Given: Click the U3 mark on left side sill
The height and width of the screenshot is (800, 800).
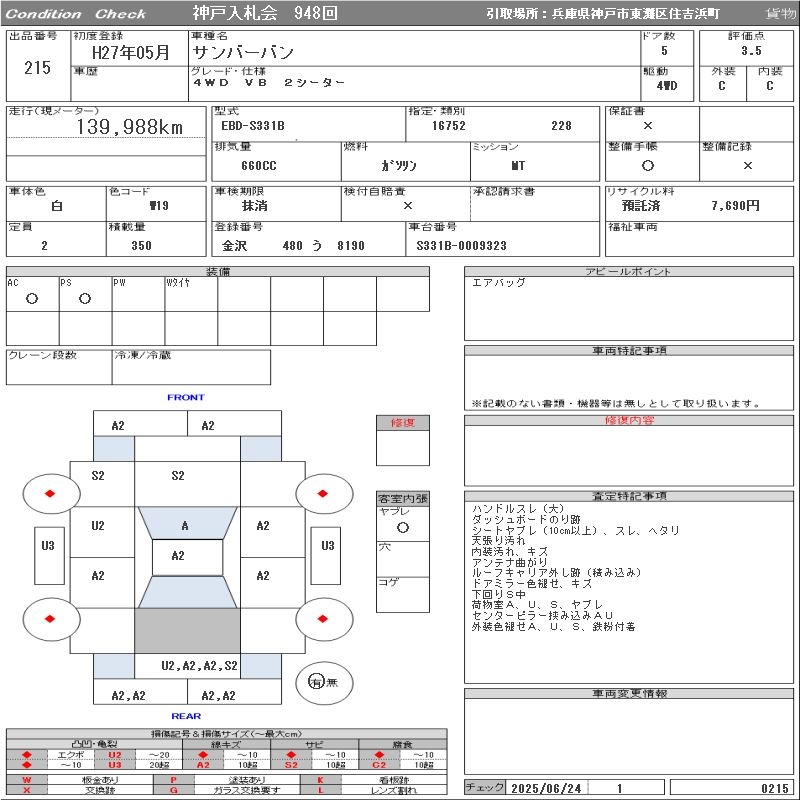Looking at the screenshot, I should pyautogui.click(x=48, y=545).
